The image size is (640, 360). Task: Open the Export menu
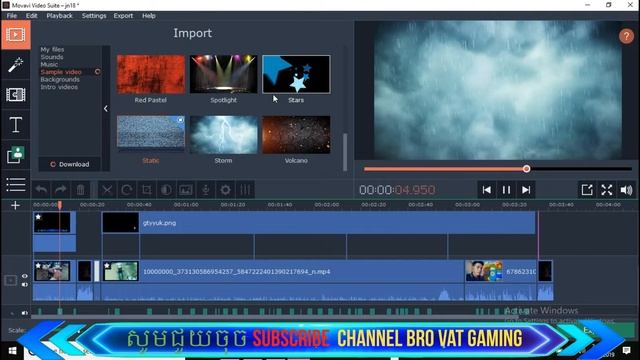click(123, 16)
